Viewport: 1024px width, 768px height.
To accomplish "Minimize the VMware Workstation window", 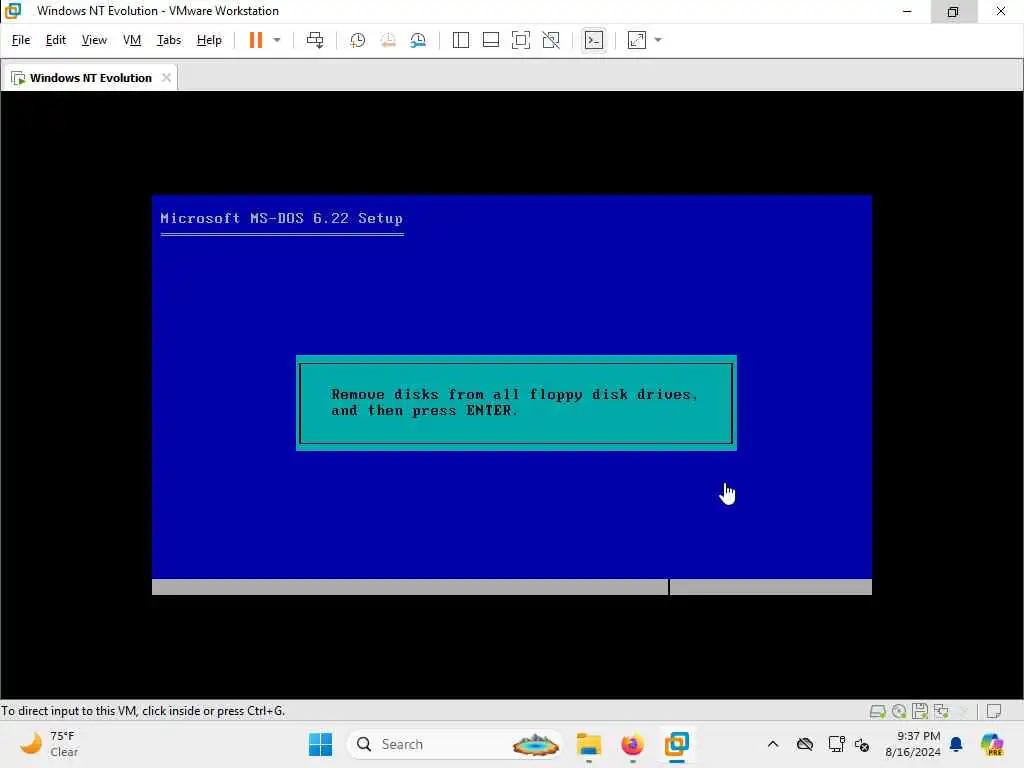I will pos(907,11).
